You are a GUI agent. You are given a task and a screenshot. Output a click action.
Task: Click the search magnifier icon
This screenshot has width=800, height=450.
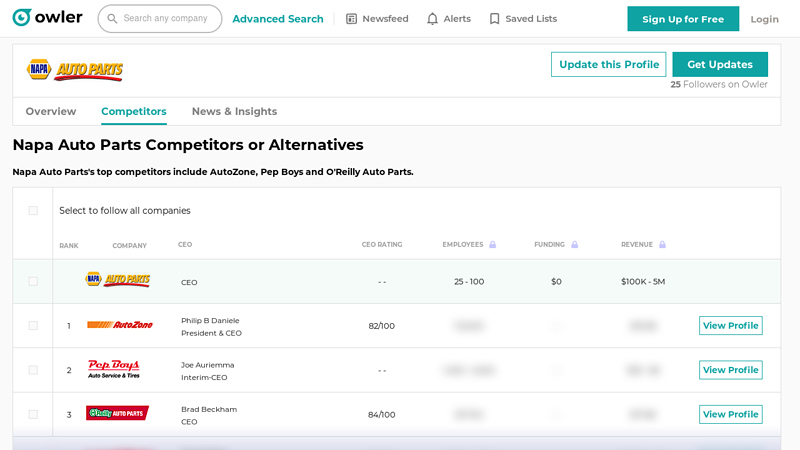click(112, 19)
